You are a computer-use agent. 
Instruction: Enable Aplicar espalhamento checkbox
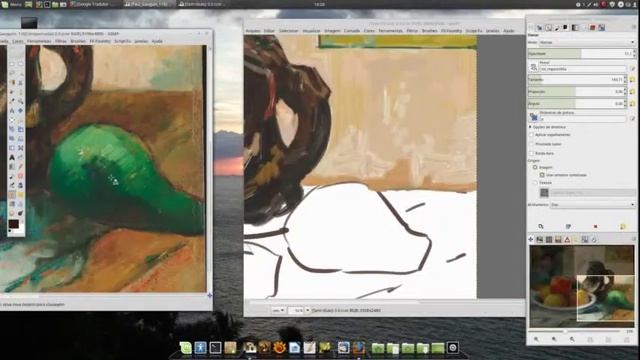[x=531, y=135]
